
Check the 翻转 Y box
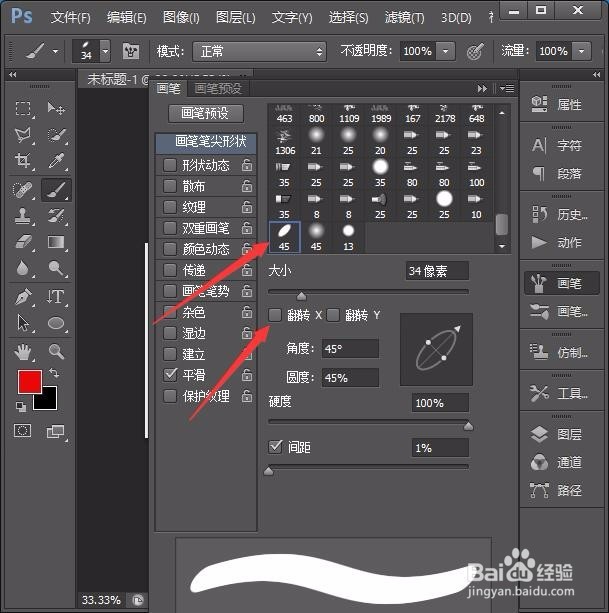333,315
